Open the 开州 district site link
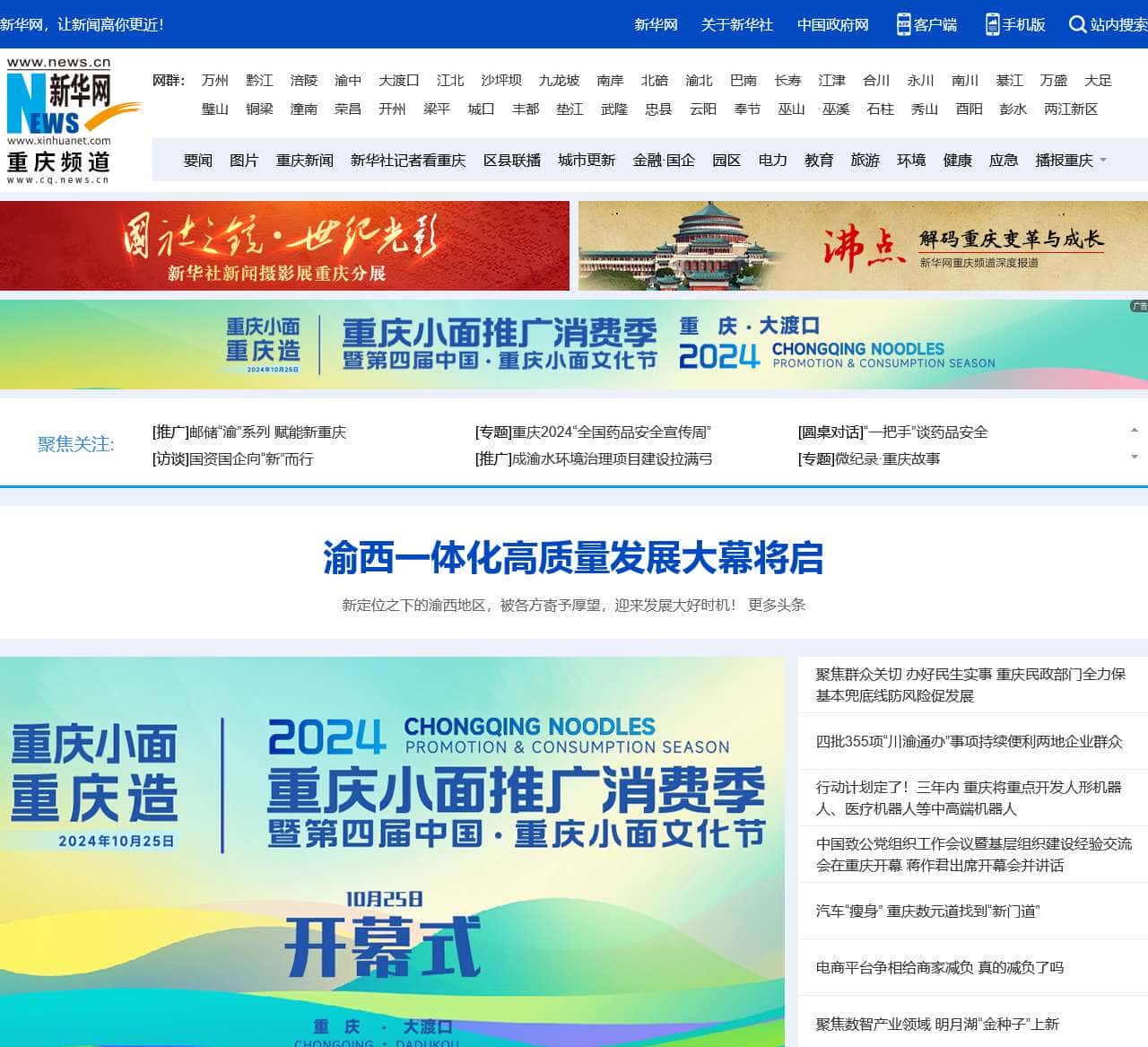 392,109
